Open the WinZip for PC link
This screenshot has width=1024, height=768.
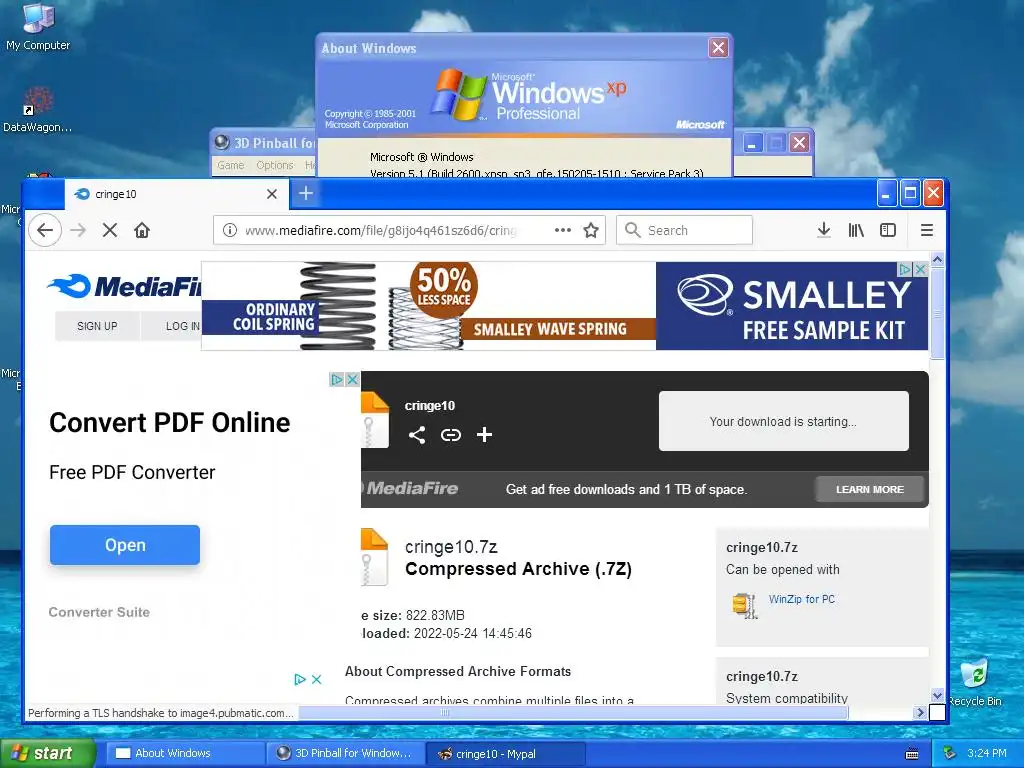[x=801, y=599]
